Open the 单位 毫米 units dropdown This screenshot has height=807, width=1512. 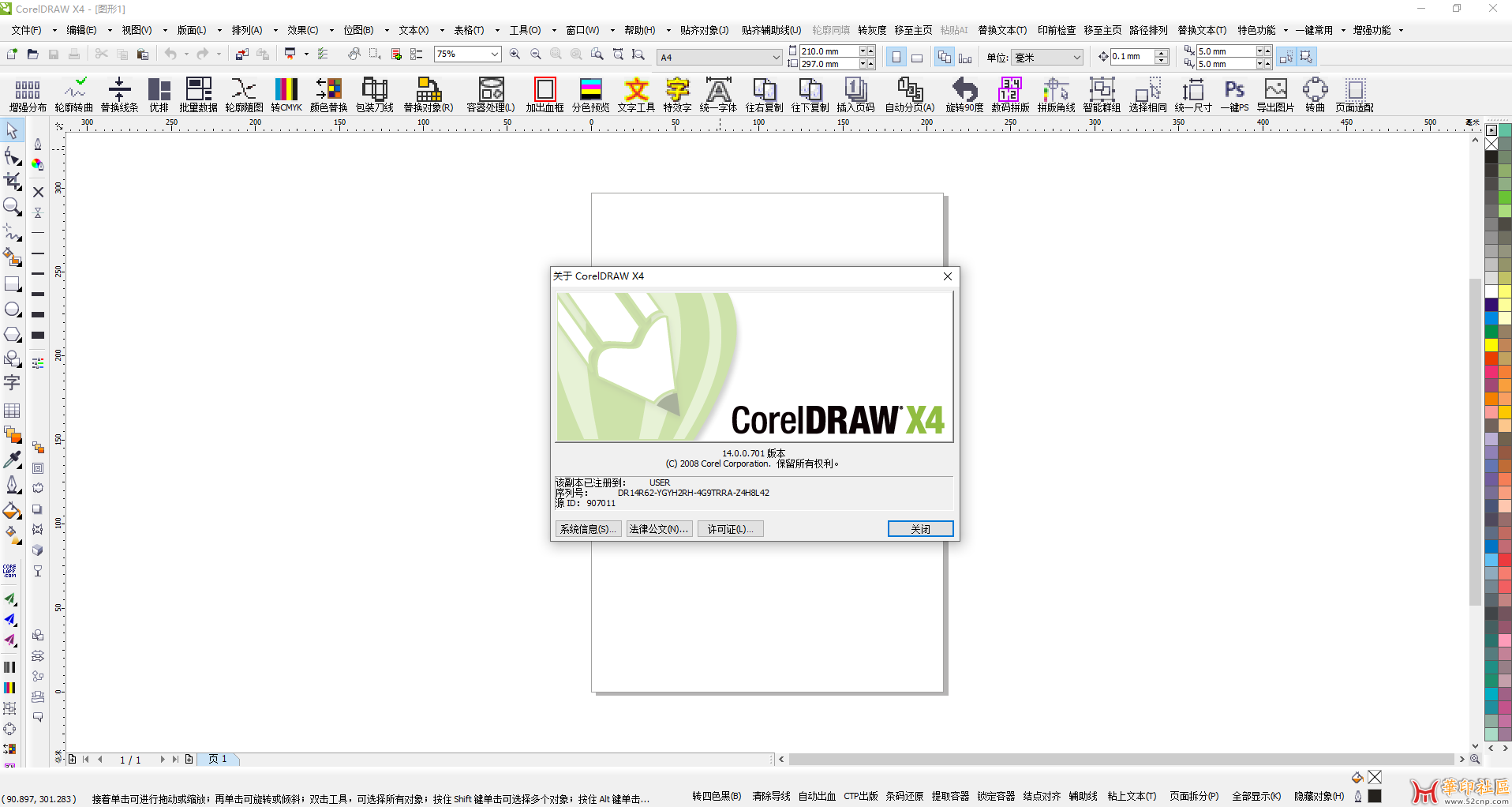click(1076, 57)
